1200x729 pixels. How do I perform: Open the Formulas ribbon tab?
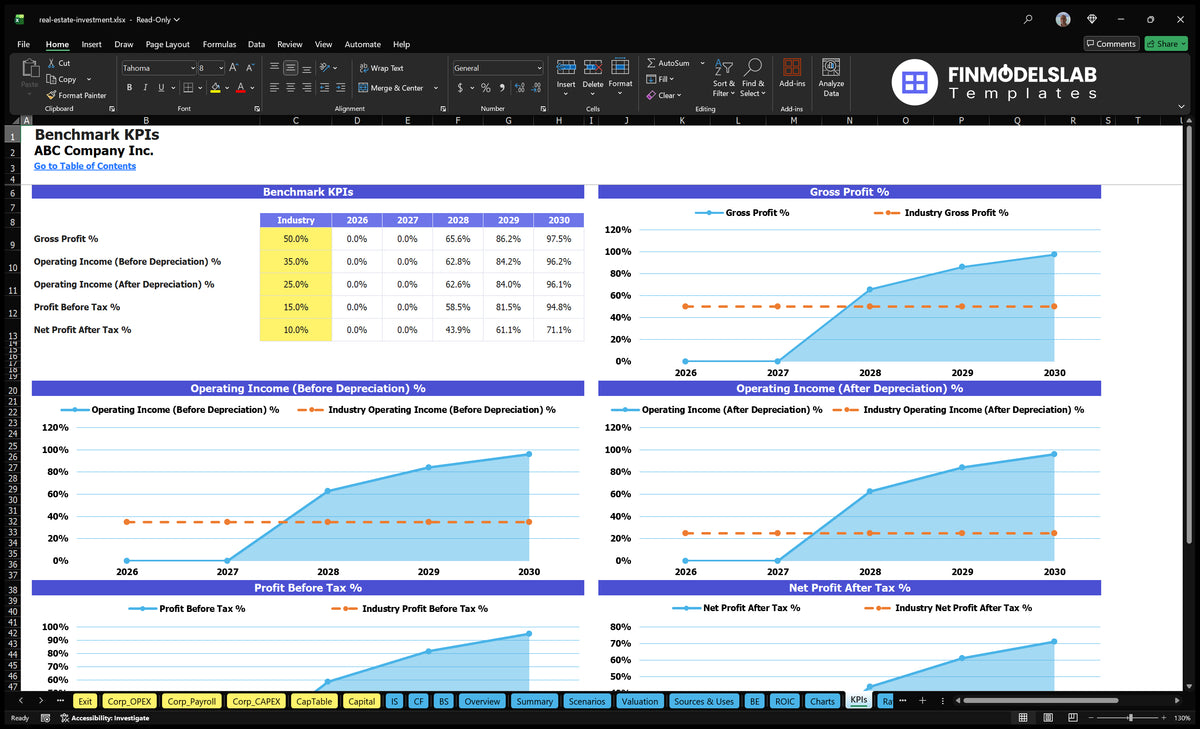219,44
